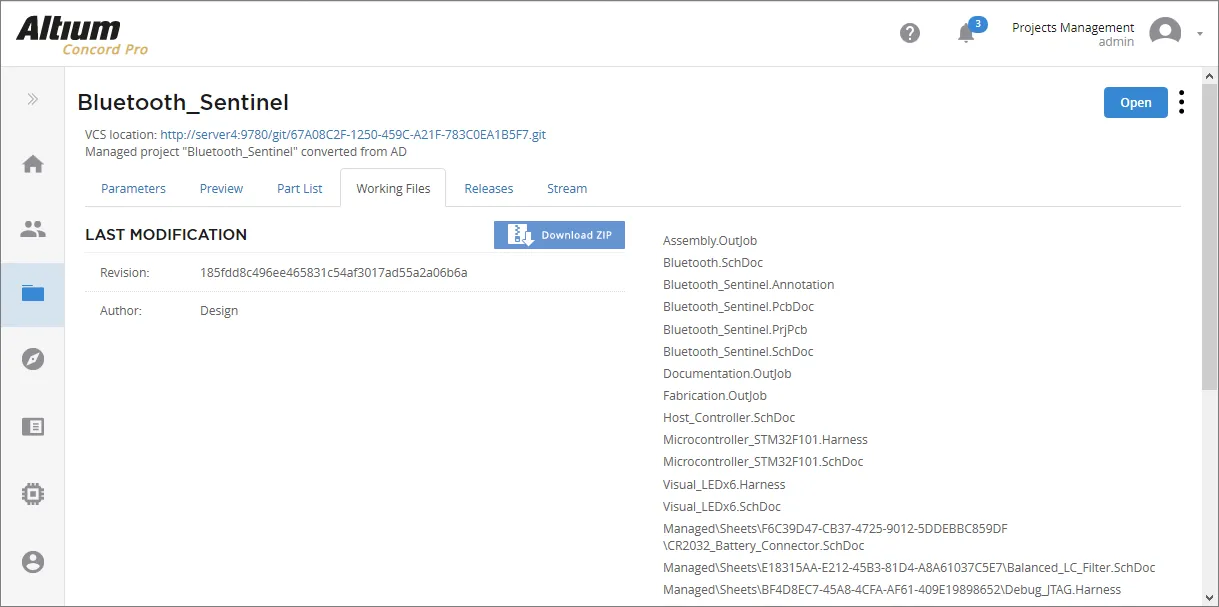The width and height of the screenshot is (1219, 607).
Task: Click the scrollbar up arrow
Action: tap(1210, 77)
